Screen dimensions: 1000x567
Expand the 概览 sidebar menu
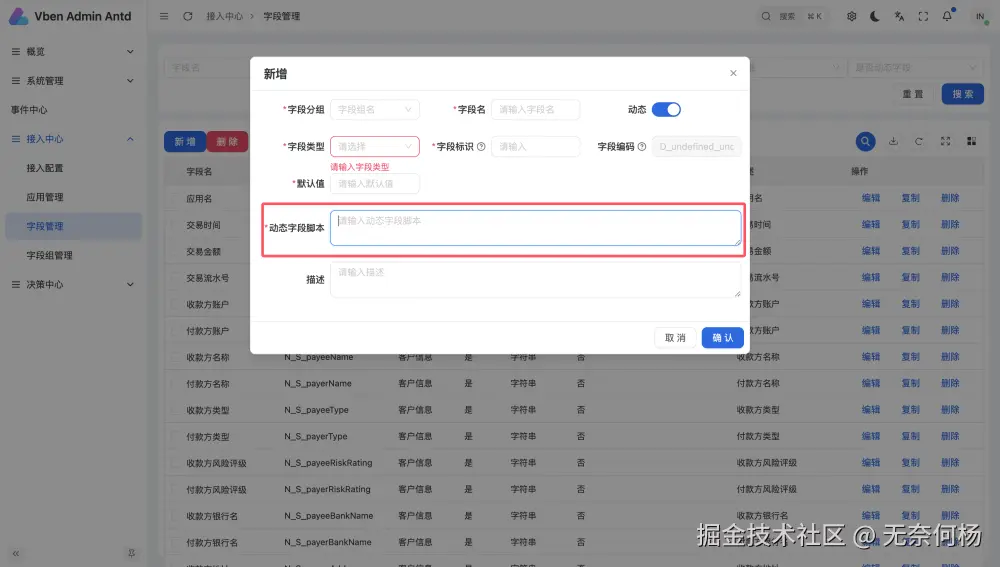tap(73, 52)
